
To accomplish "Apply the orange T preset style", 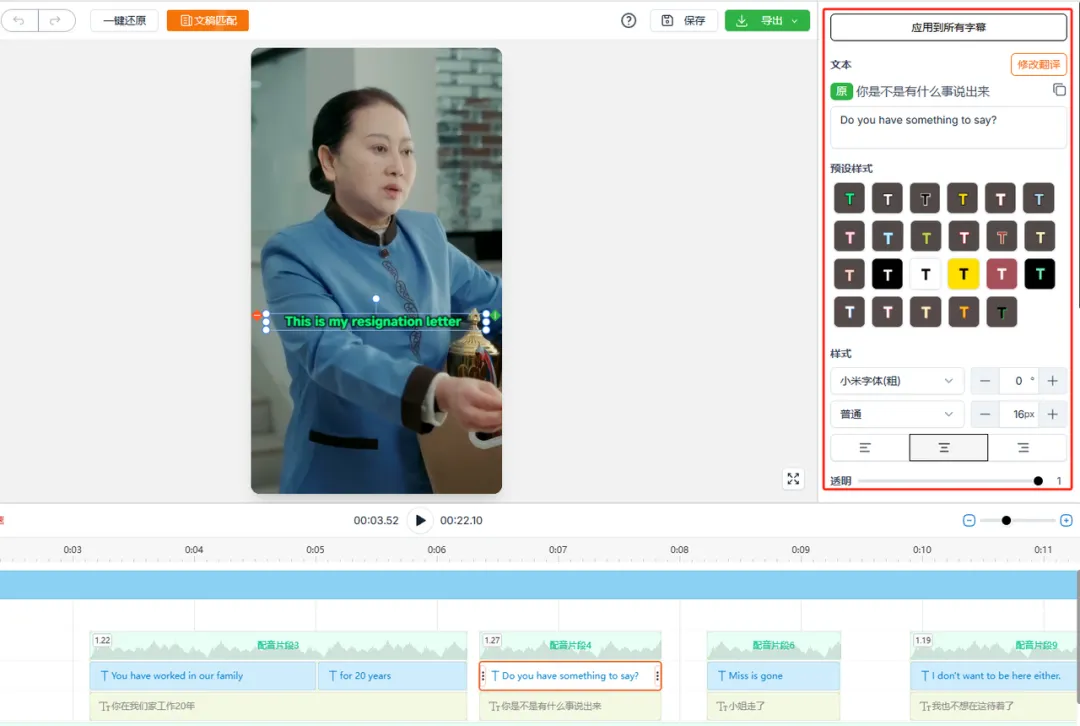I will click(963, 313).
